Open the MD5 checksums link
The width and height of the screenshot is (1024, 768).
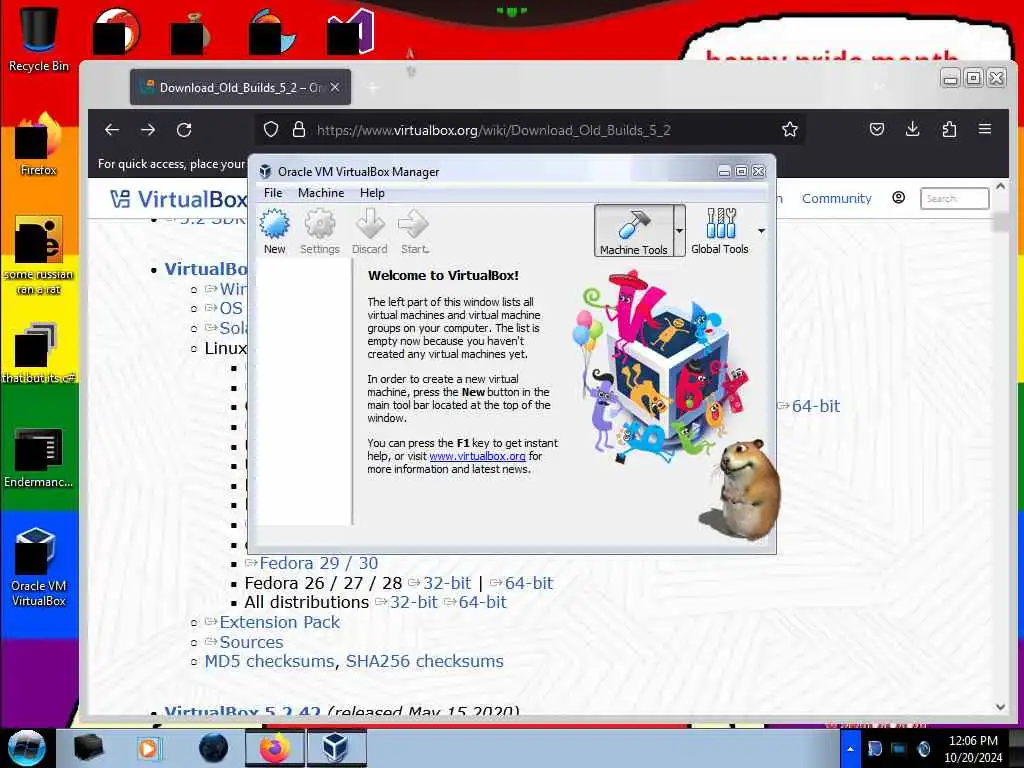click(269, 662)
